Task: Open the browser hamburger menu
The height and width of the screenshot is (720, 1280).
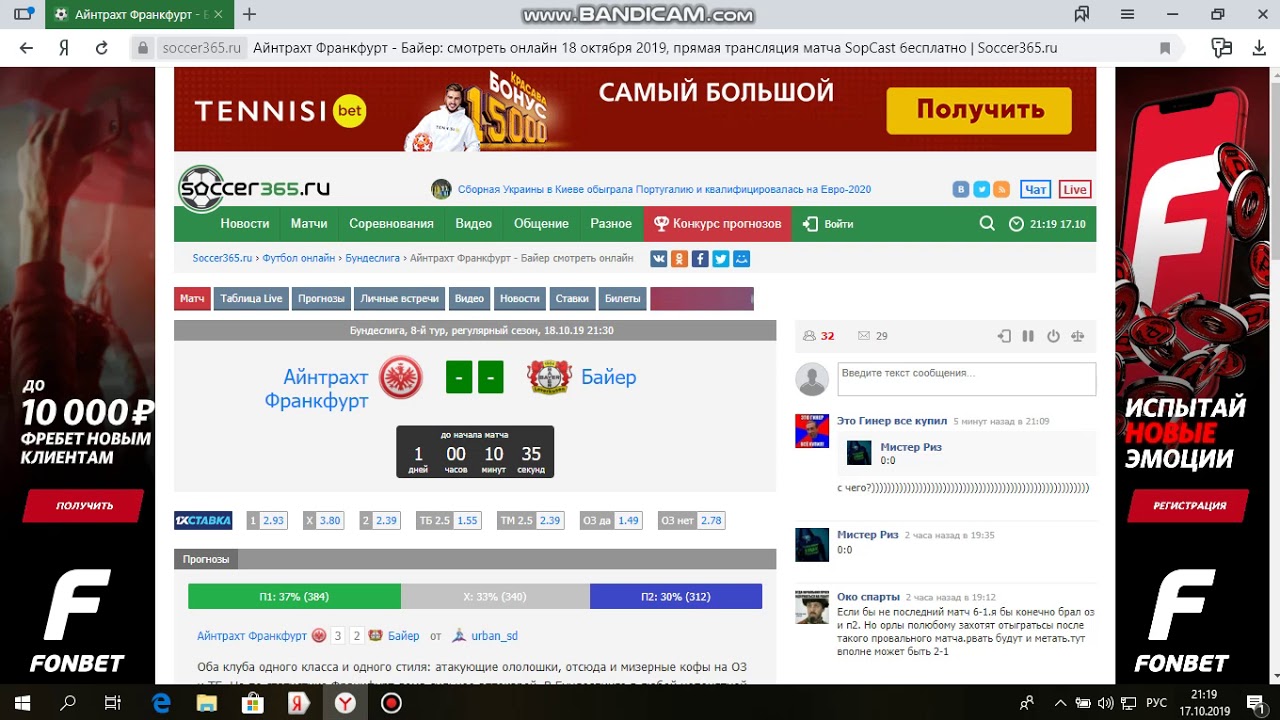Action: coord(1128,14)
